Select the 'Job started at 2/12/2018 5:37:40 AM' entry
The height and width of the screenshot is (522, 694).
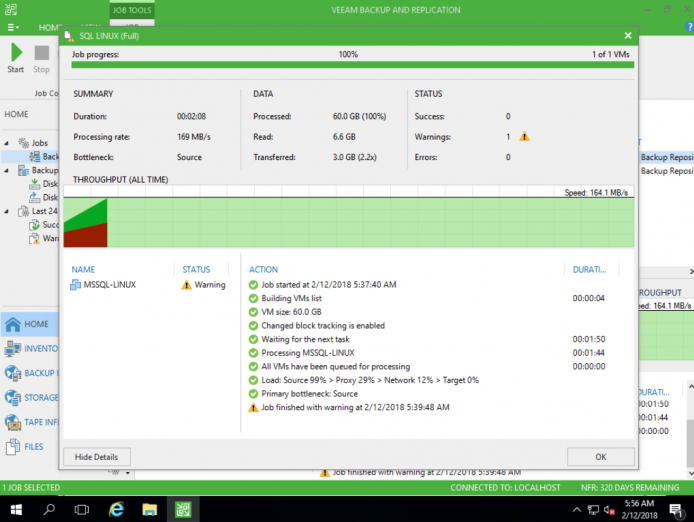(x=328, y=285)
